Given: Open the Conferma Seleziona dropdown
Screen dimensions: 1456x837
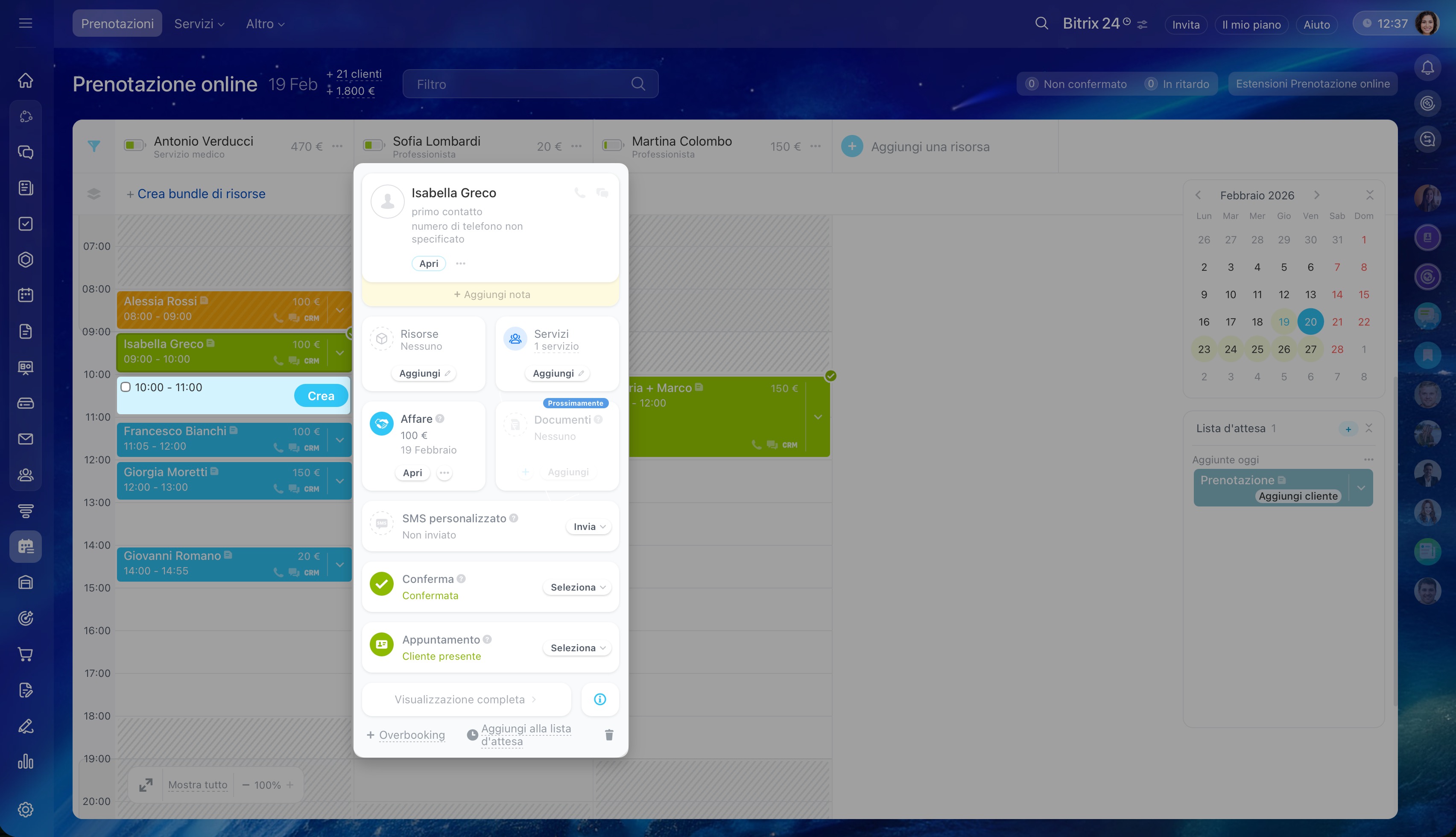Looking at the screenshot, I should tap(577, 587).
